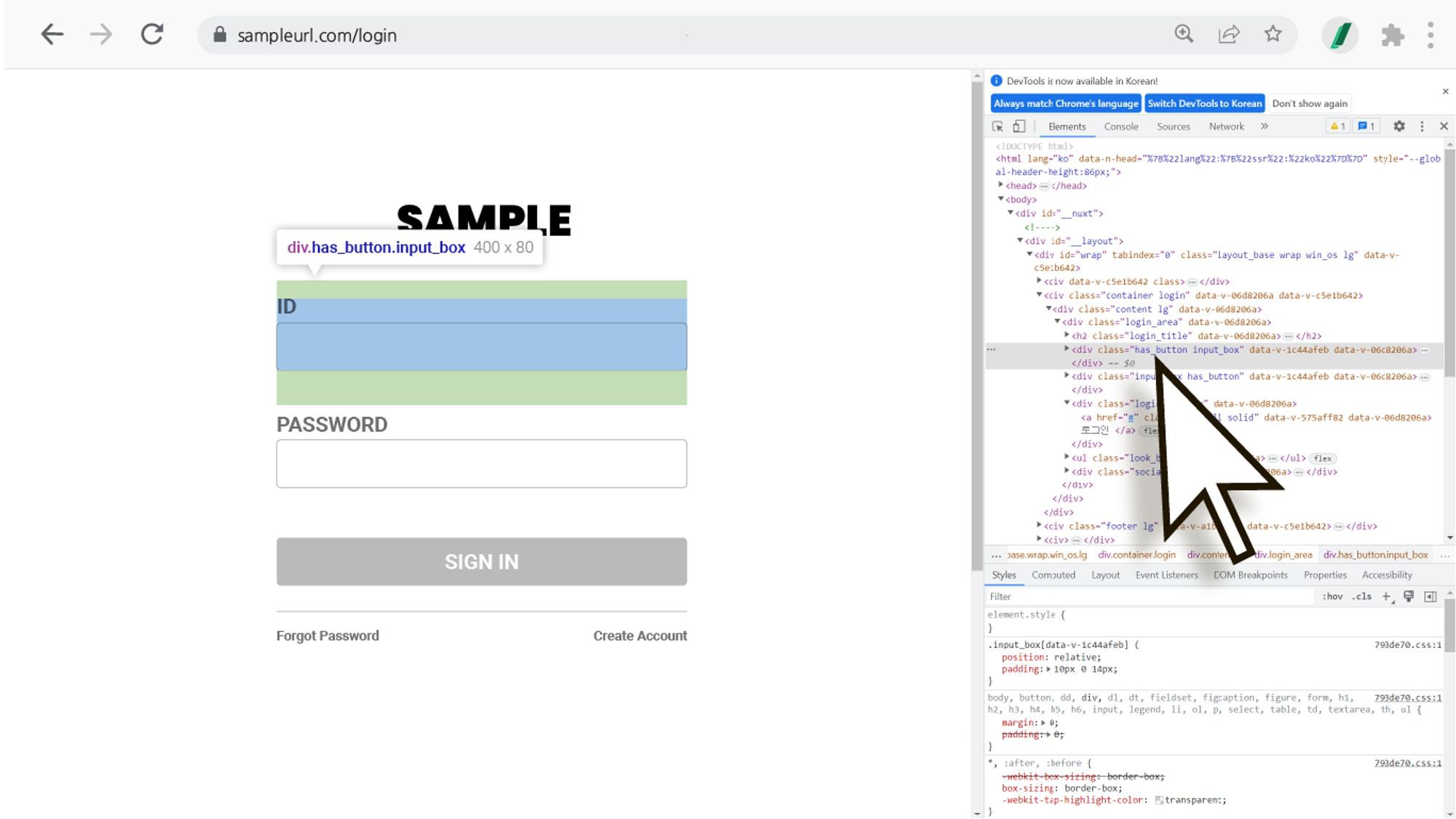1456x819 pixels.
Task: Toggle the device toolbar icon
Action: (1019, 126)
